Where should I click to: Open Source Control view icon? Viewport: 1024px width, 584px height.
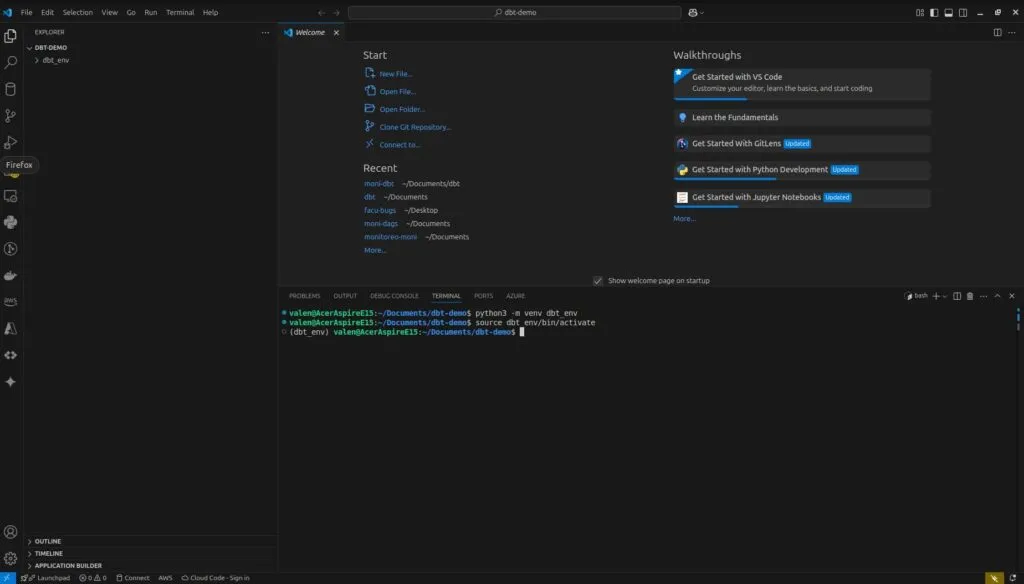pyautogui.click(x=10, y=116)
